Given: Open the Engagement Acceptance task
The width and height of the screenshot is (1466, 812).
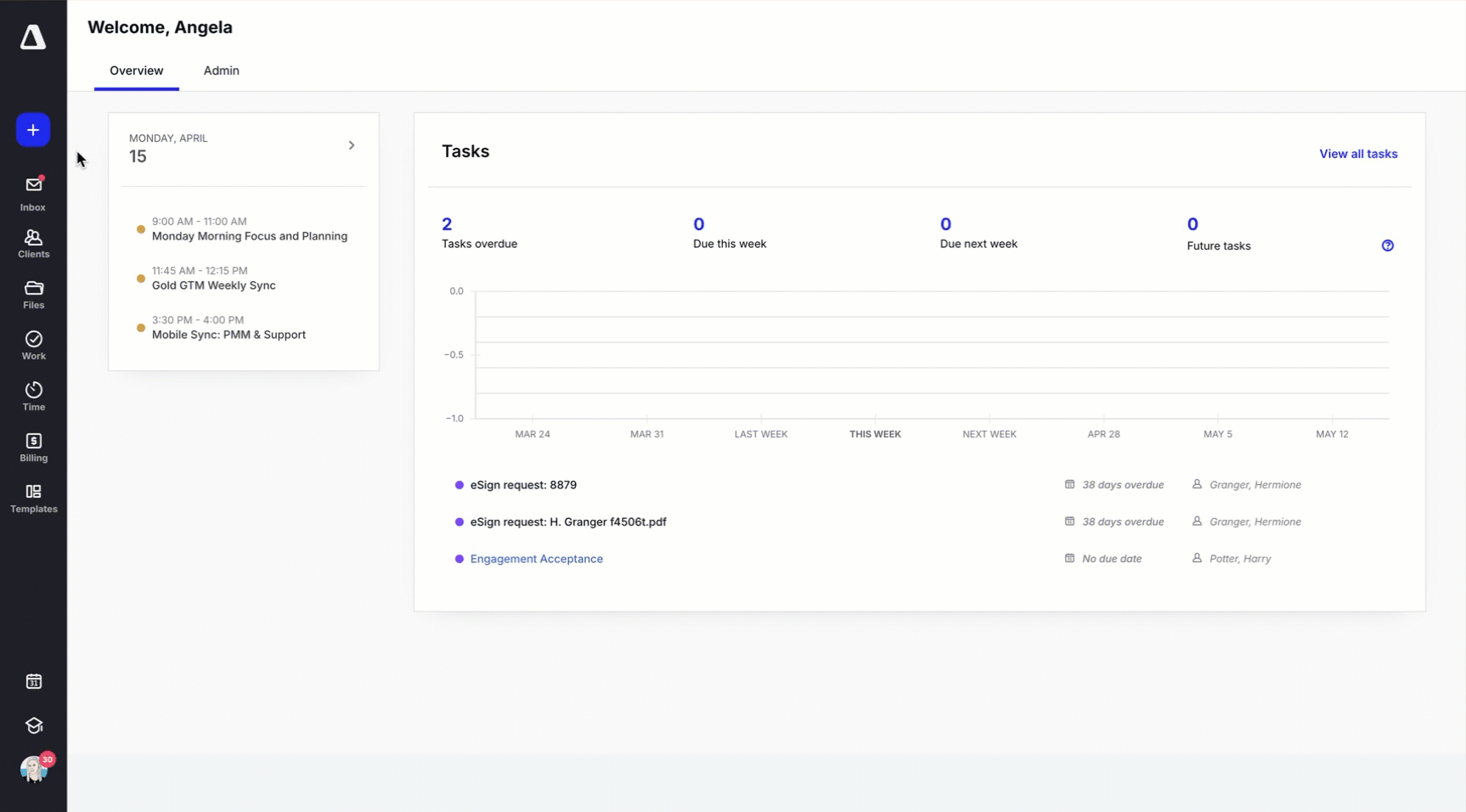Looking at the screenshot, I should (536, 559).
